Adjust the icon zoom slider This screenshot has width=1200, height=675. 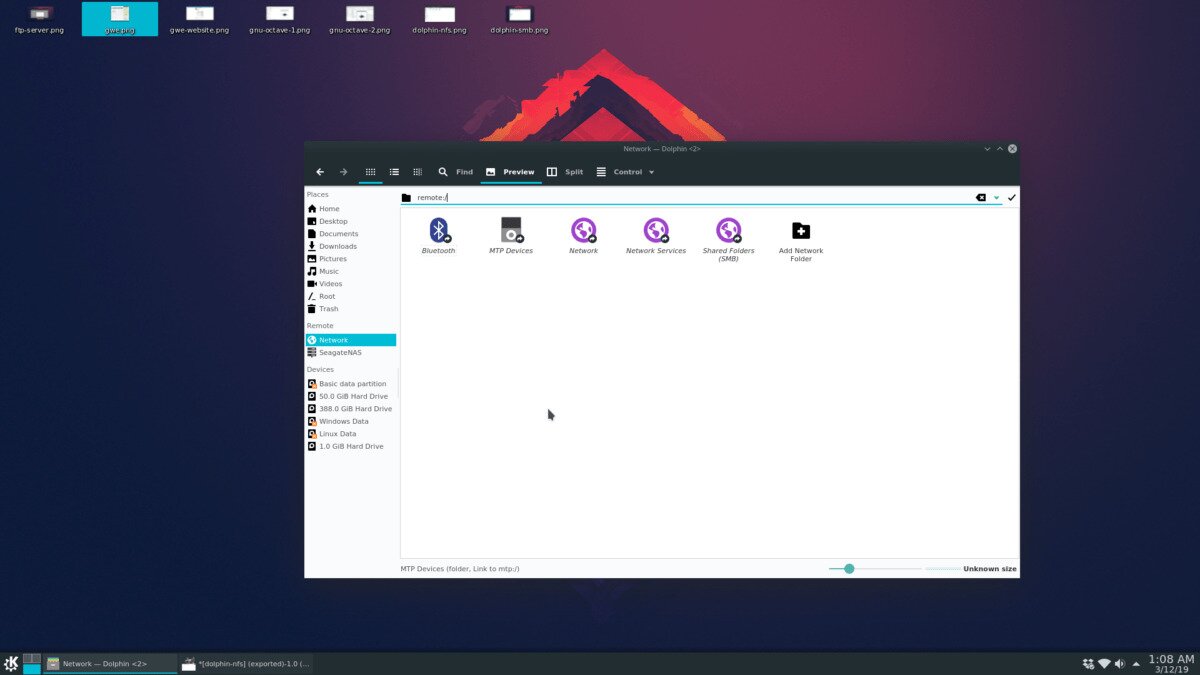849,569
